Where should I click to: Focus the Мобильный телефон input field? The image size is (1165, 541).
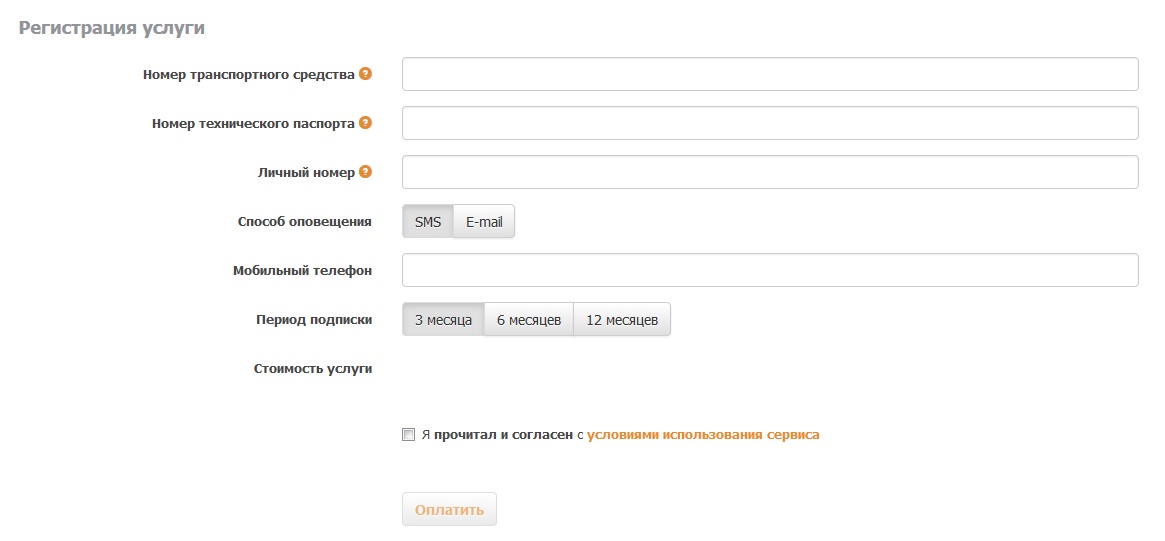(x=770, y=270)
